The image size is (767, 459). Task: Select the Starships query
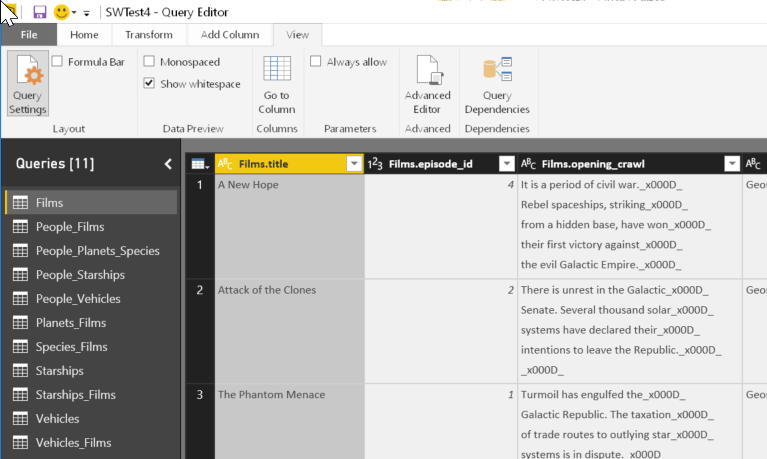coord(91,370)
